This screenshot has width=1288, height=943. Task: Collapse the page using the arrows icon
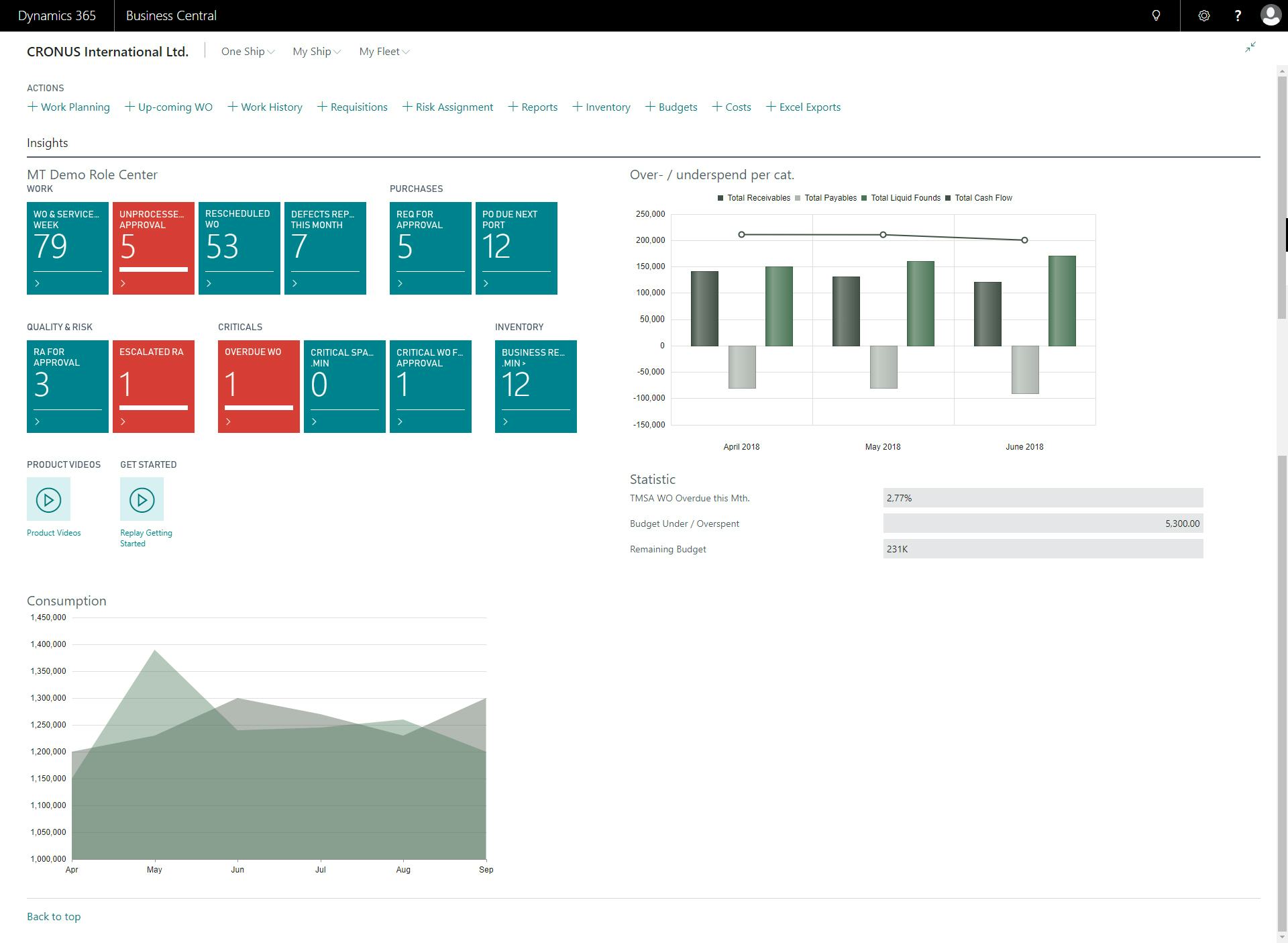point(1250,47)
